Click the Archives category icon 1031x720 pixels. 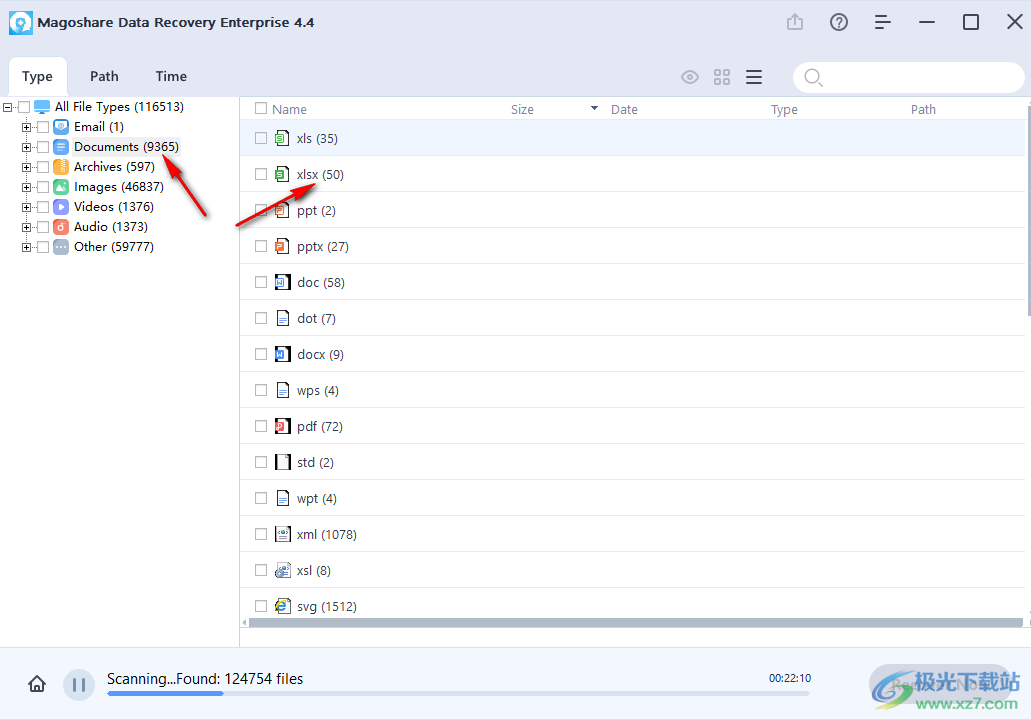tap(61, 167)
